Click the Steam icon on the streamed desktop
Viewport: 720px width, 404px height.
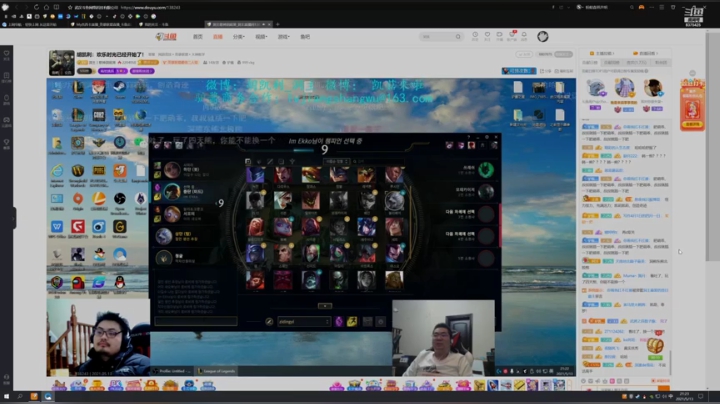(x=120, y=88)
